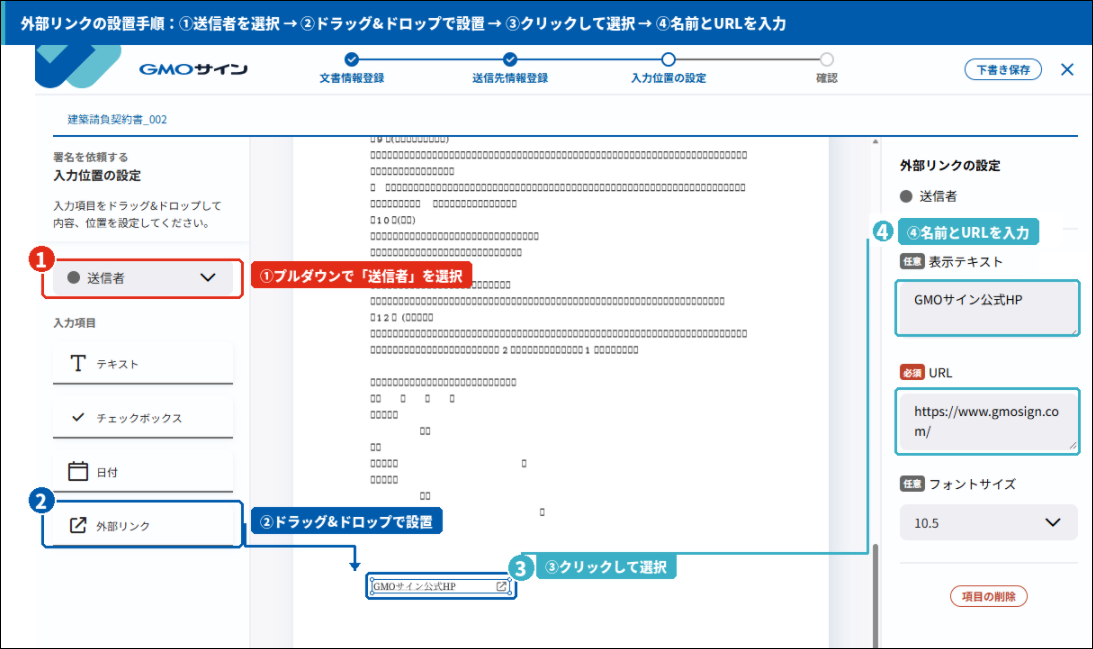
Task: Close the editor with the X icon
Action: click(x=1067, y=69)
